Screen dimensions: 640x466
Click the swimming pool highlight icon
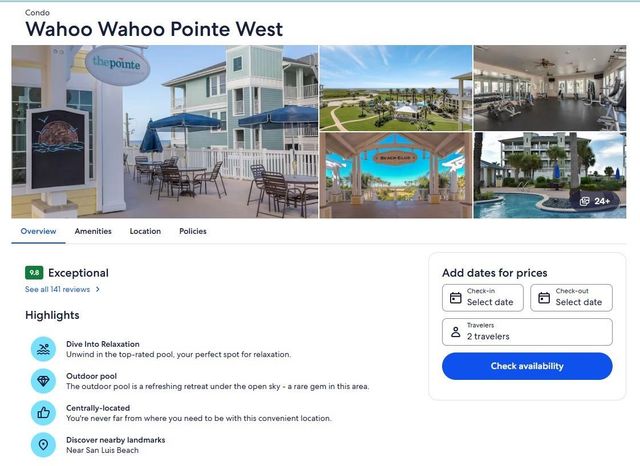tap(43, 349)
